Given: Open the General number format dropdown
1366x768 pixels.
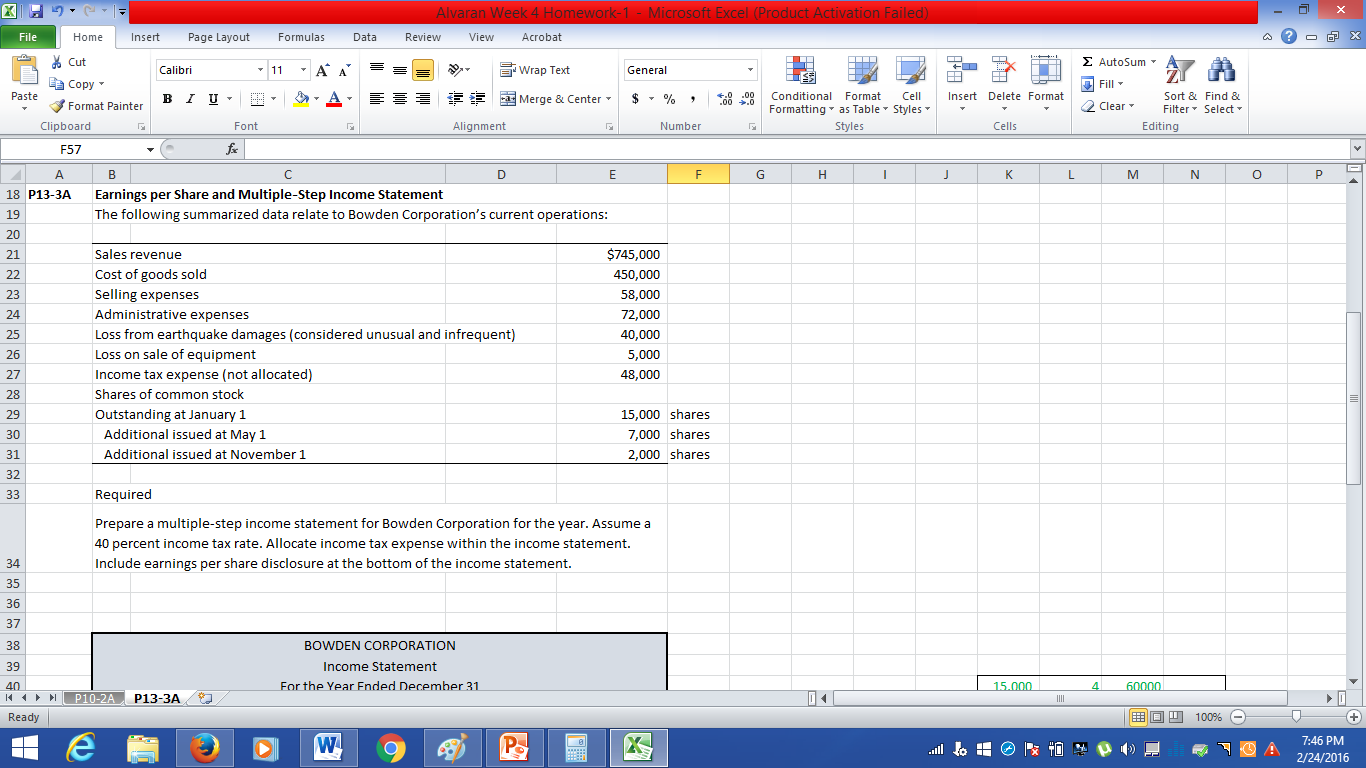Looking at the screenshot, I should pos(750,70).
